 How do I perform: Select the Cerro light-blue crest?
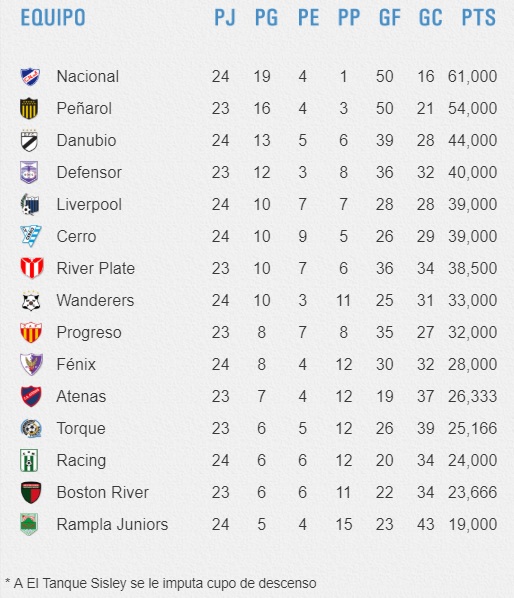point(31,236)
